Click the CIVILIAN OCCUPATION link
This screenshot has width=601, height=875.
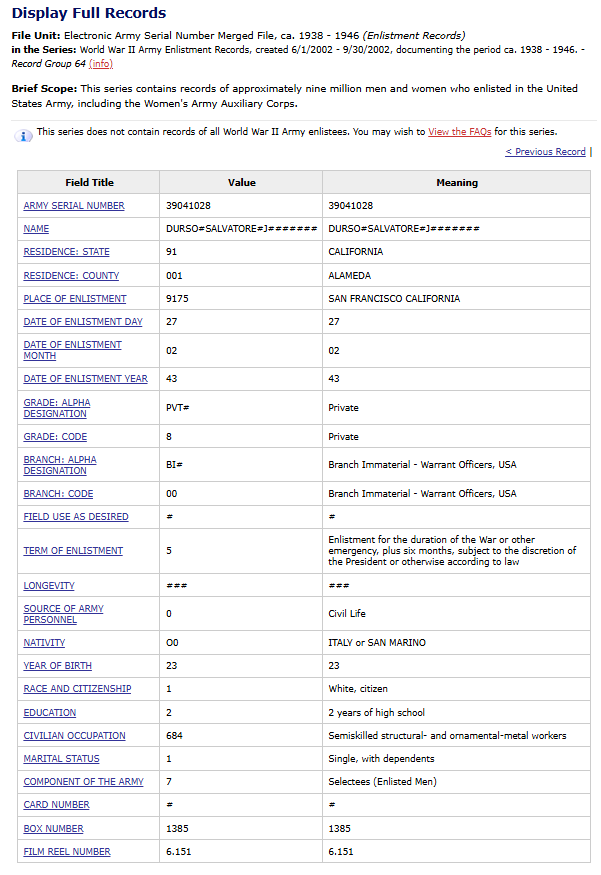(x=74, y=736)
